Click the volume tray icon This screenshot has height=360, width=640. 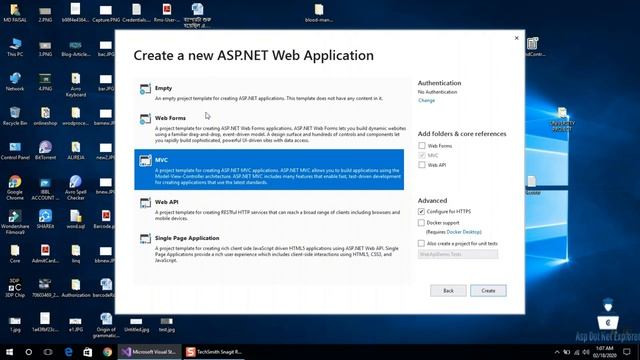(x=586, y=352)
